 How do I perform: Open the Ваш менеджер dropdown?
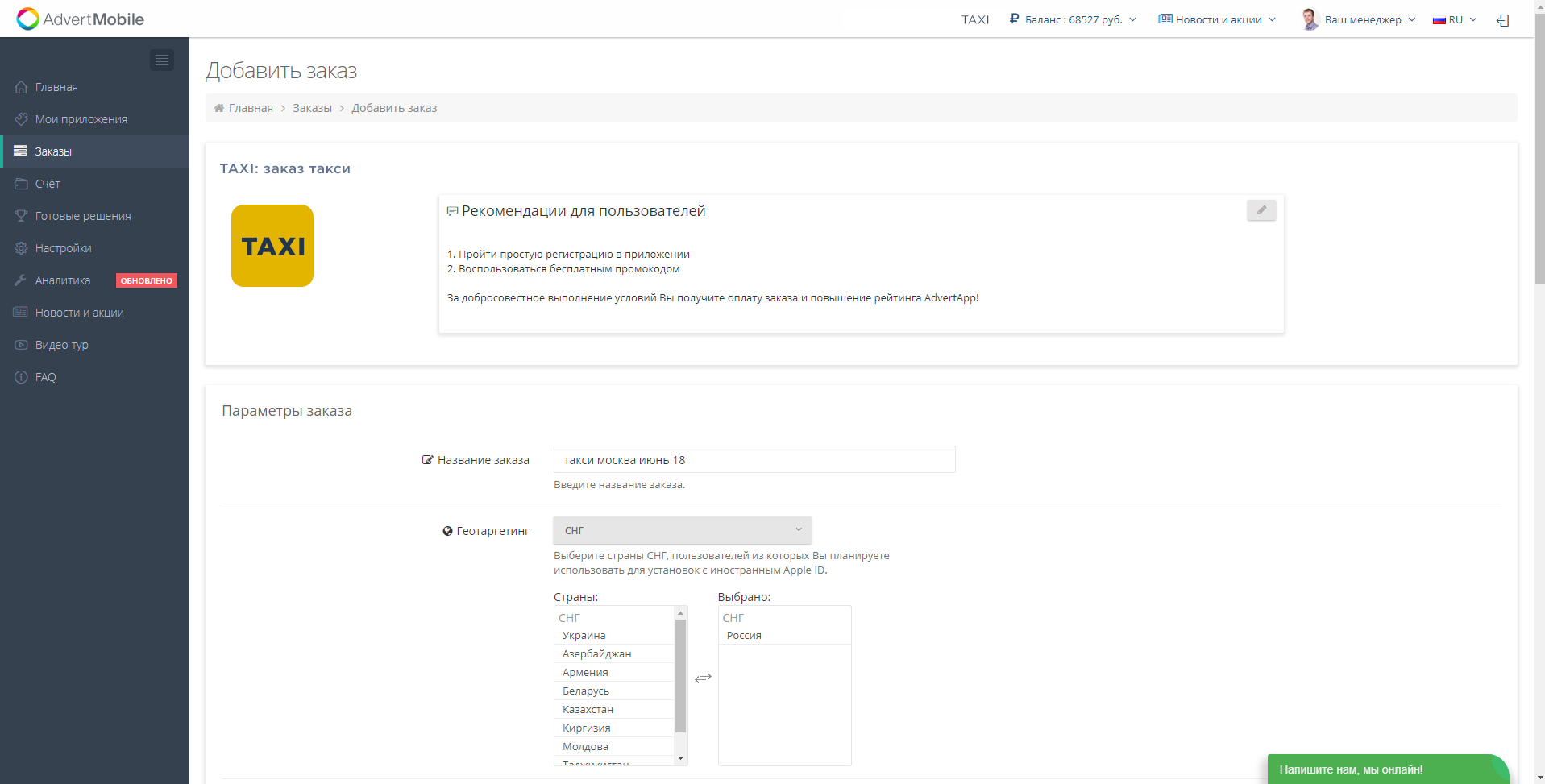pos(1358,19)
